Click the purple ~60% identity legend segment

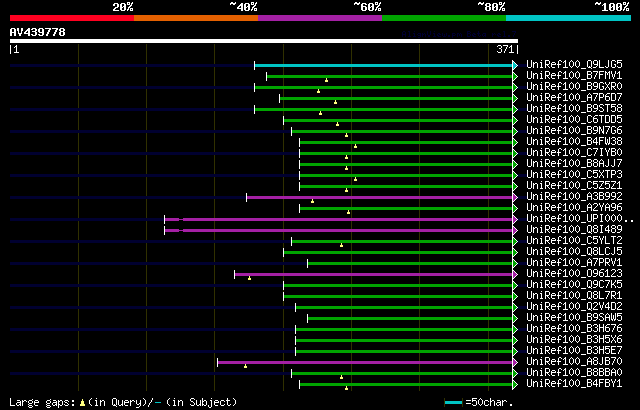click(320, 18)
